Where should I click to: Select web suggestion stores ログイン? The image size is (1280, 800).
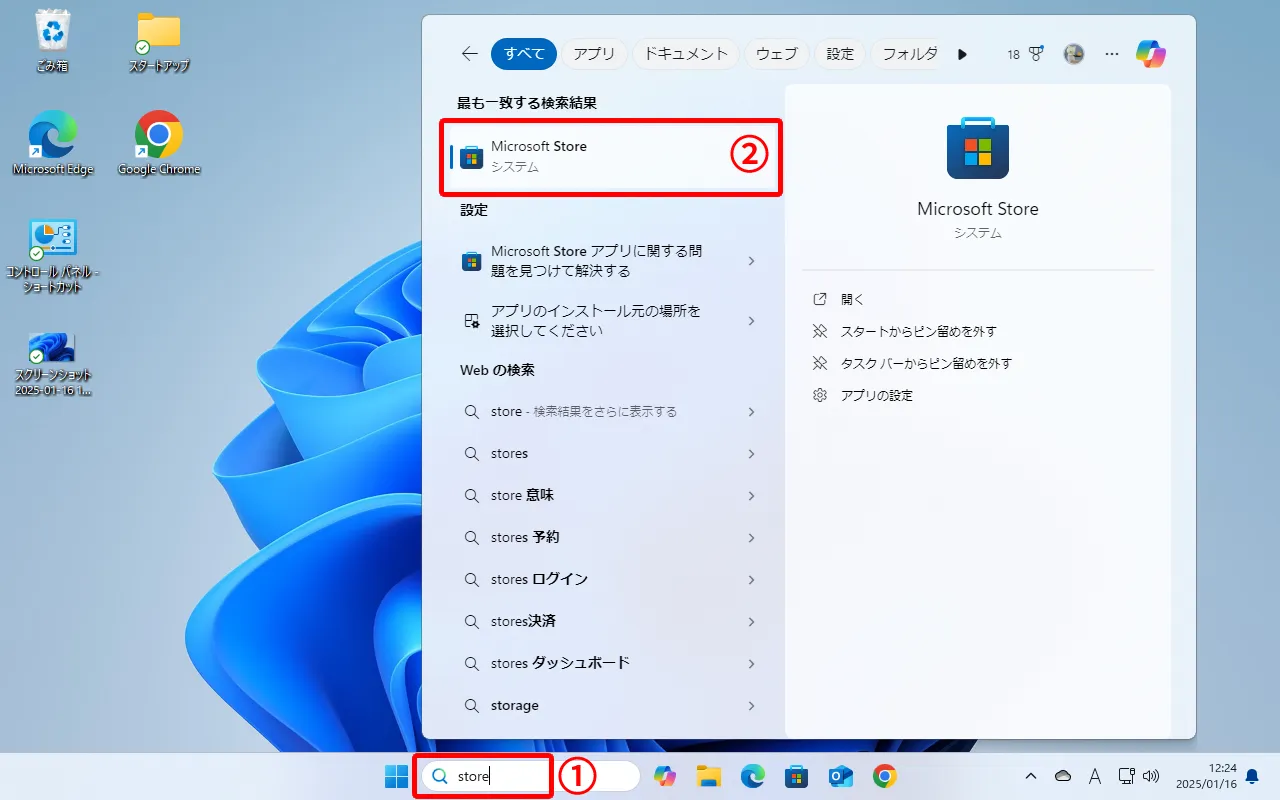[x=611, y=580]
